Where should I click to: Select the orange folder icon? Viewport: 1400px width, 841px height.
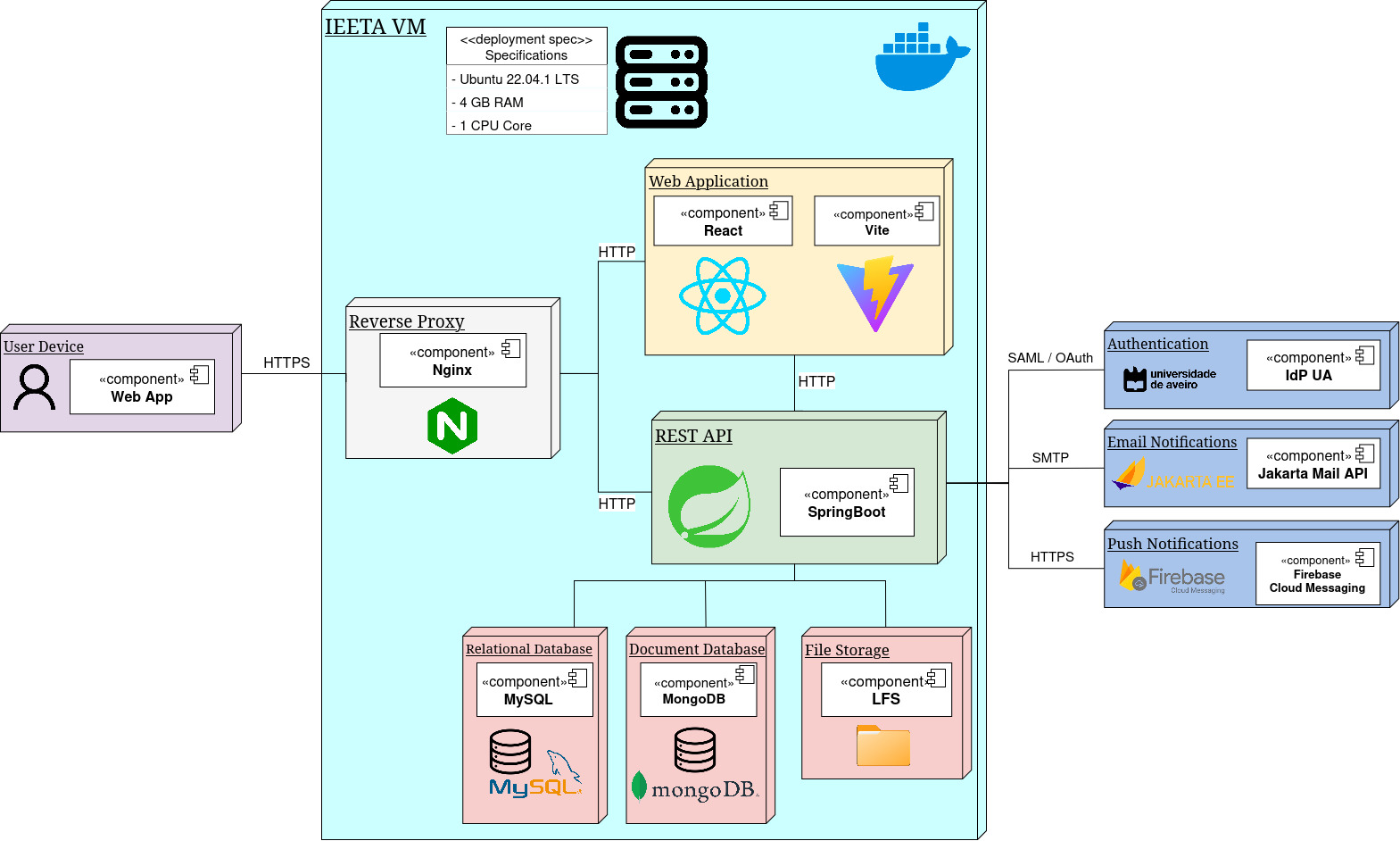pos(882,745)
